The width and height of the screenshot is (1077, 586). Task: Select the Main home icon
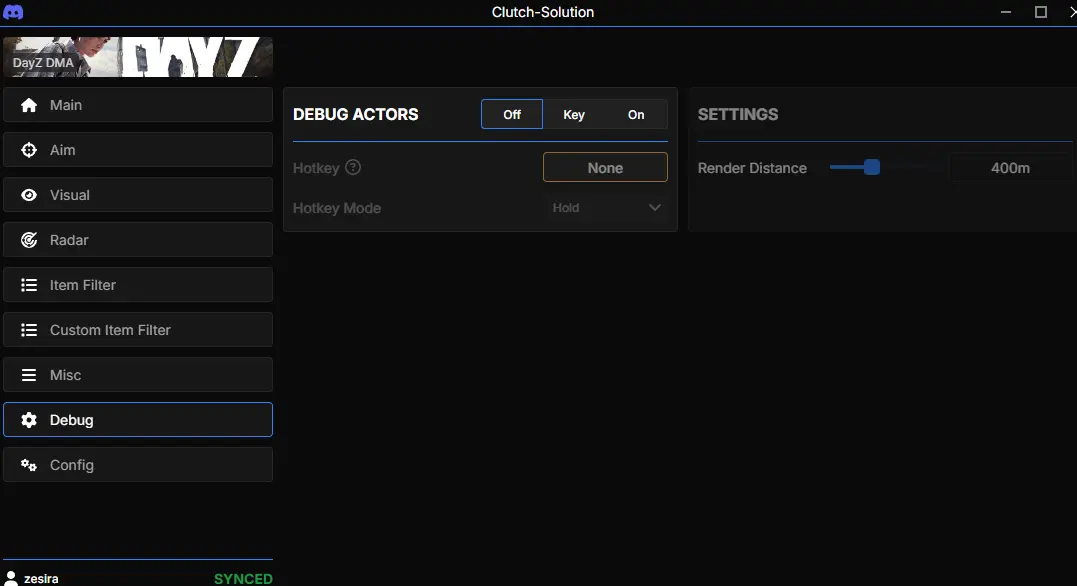28,104
